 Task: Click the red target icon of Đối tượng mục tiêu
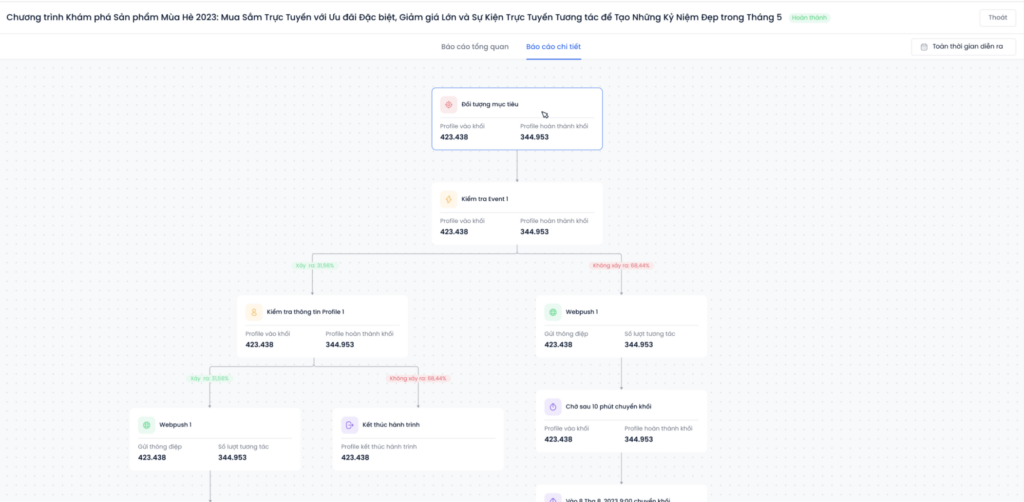pyautogui.click(x=449, y=104)
